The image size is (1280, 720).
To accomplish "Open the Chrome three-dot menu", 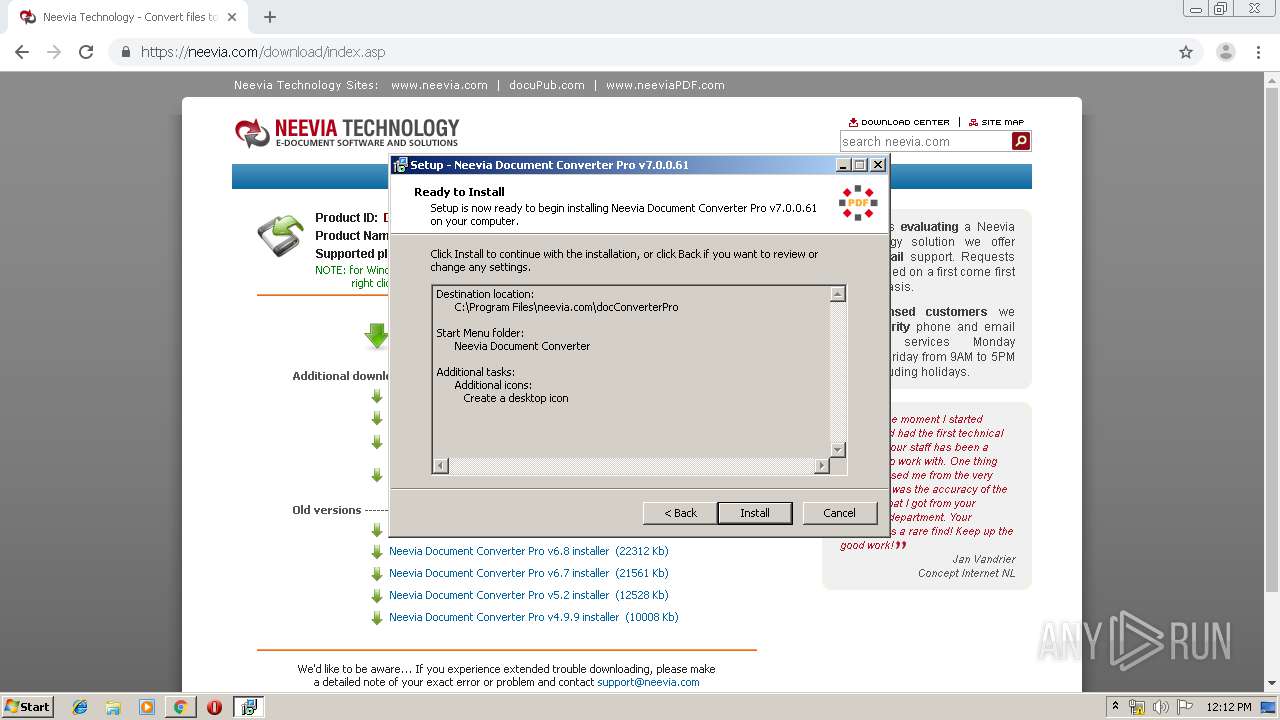I will pyautogui.click(x=1259, y=52).
